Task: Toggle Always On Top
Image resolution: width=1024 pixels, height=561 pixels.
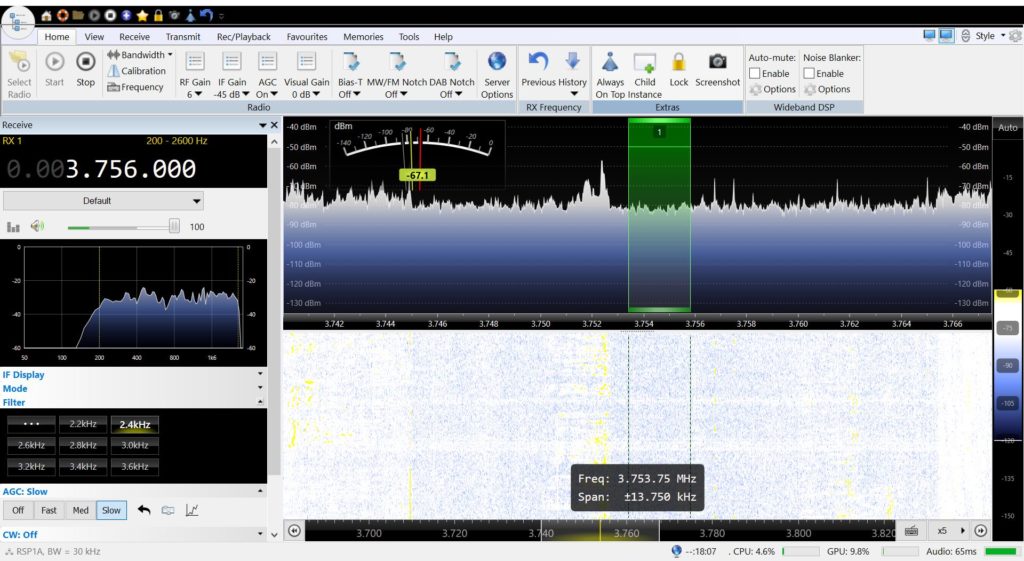Action: [610, 74]
